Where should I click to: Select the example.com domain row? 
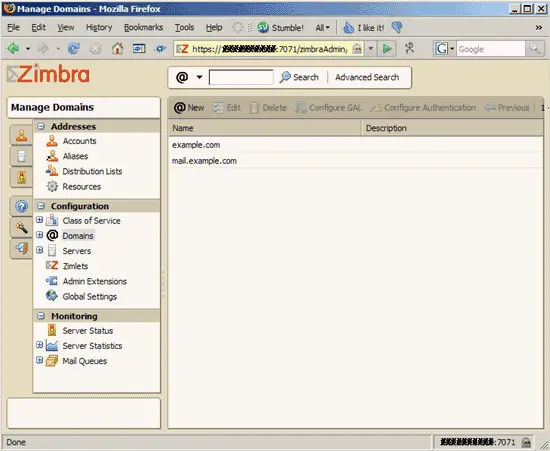coord(355,145)
